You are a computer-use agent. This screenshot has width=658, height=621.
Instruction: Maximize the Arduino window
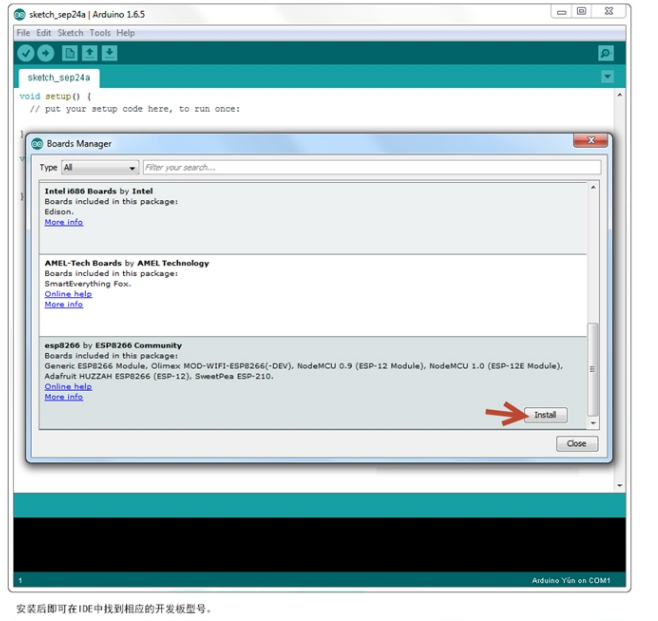(x=581, y=12)
